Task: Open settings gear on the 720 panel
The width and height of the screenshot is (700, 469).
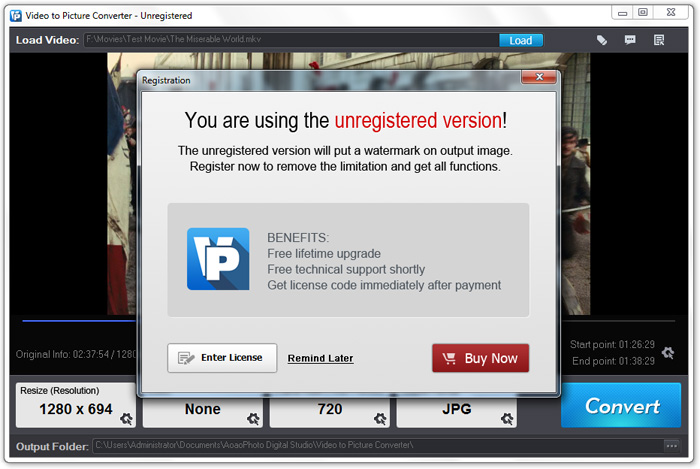Action: click(x=380, y=419)
